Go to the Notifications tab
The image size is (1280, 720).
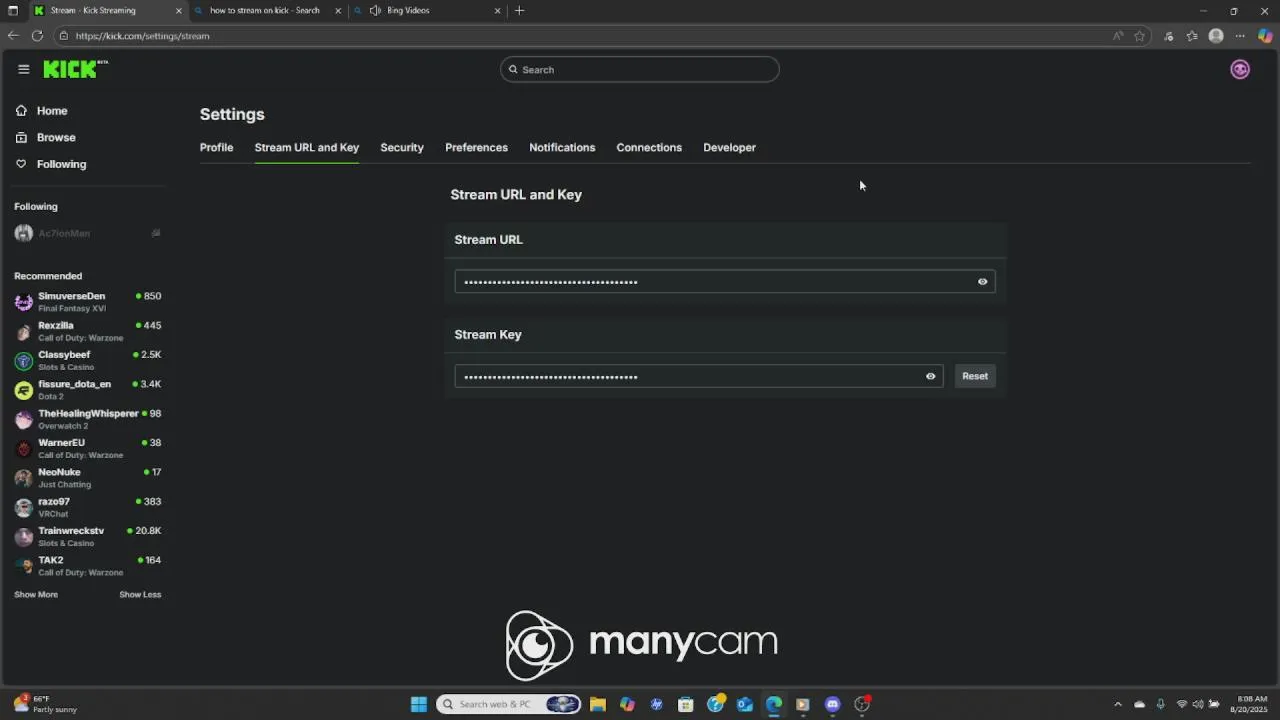tap(562, 147)
